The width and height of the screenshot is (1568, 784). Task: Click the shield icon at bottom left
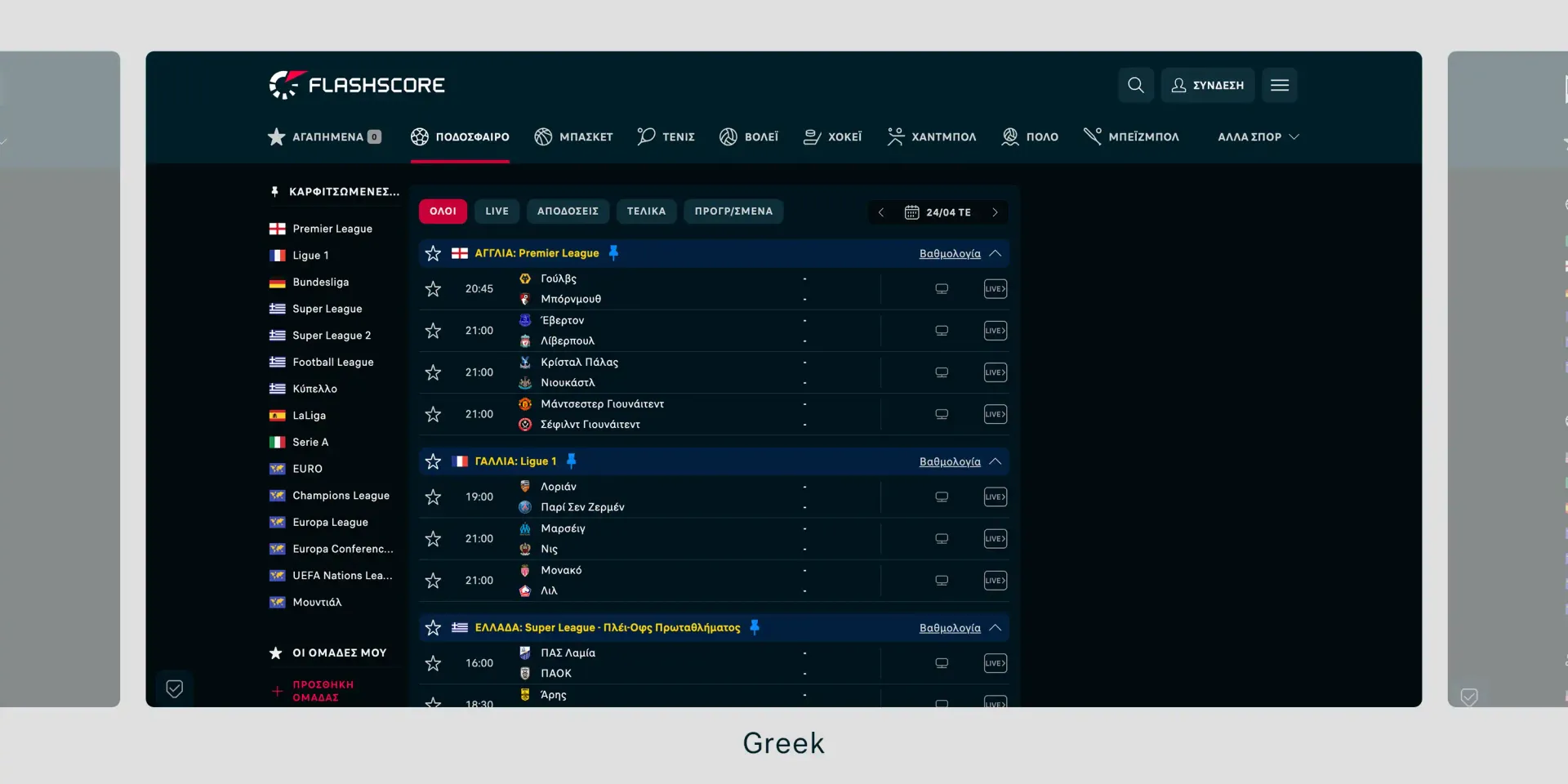coord(174,688)
